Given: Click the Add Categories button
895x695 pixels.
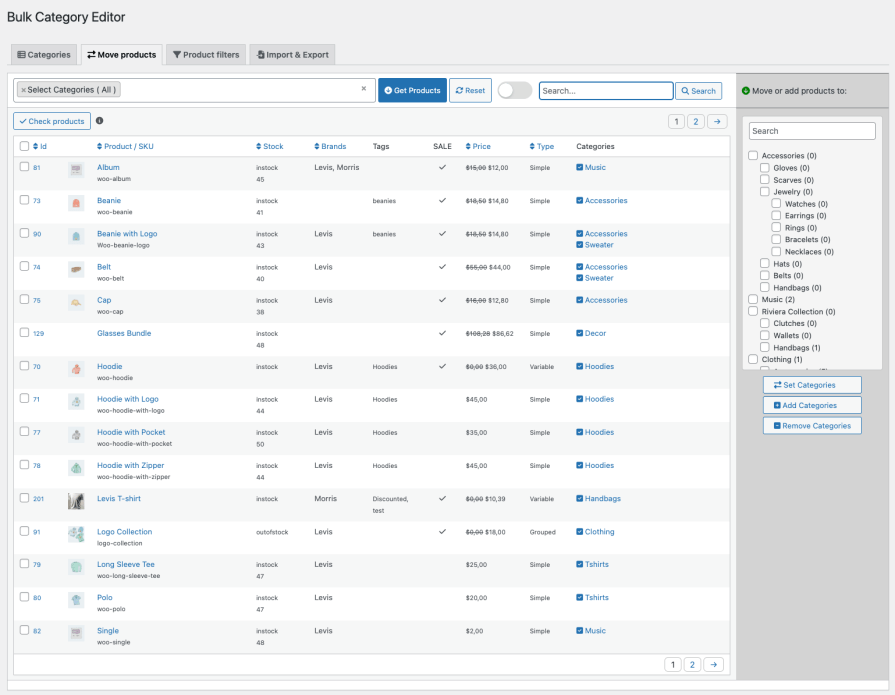Looking at the screenshot, I should pos(811,405).
